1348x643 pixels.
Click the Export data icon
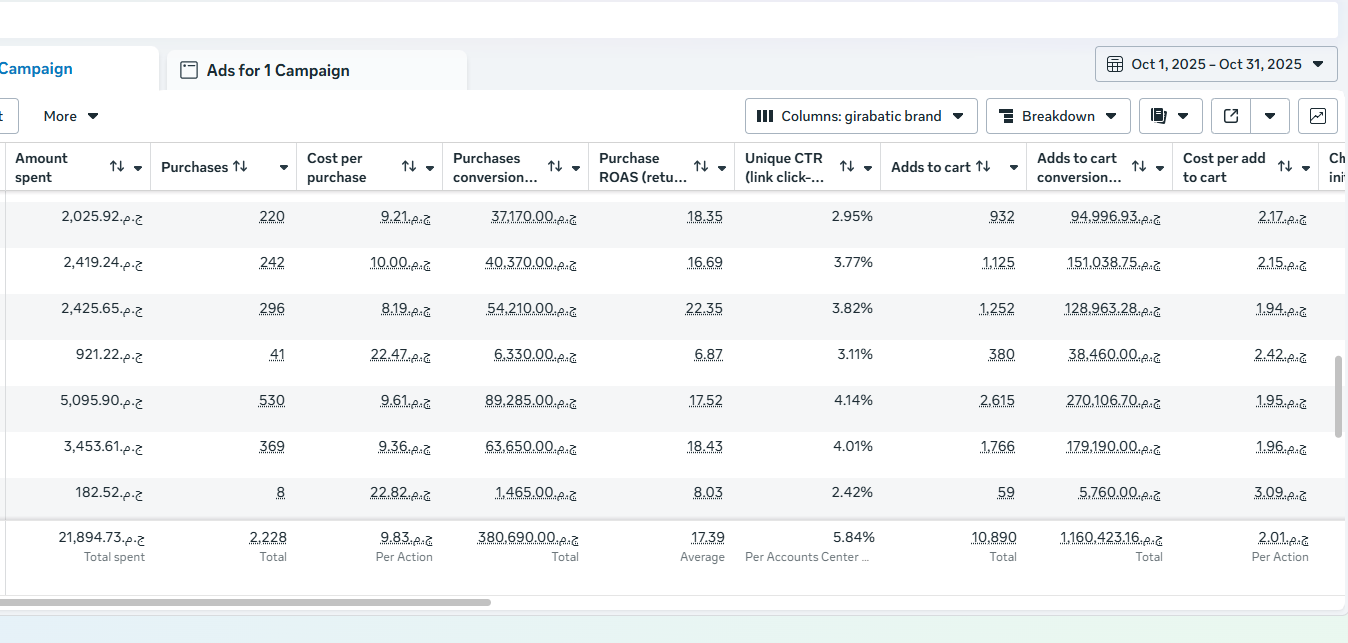tap(1231, 116)
